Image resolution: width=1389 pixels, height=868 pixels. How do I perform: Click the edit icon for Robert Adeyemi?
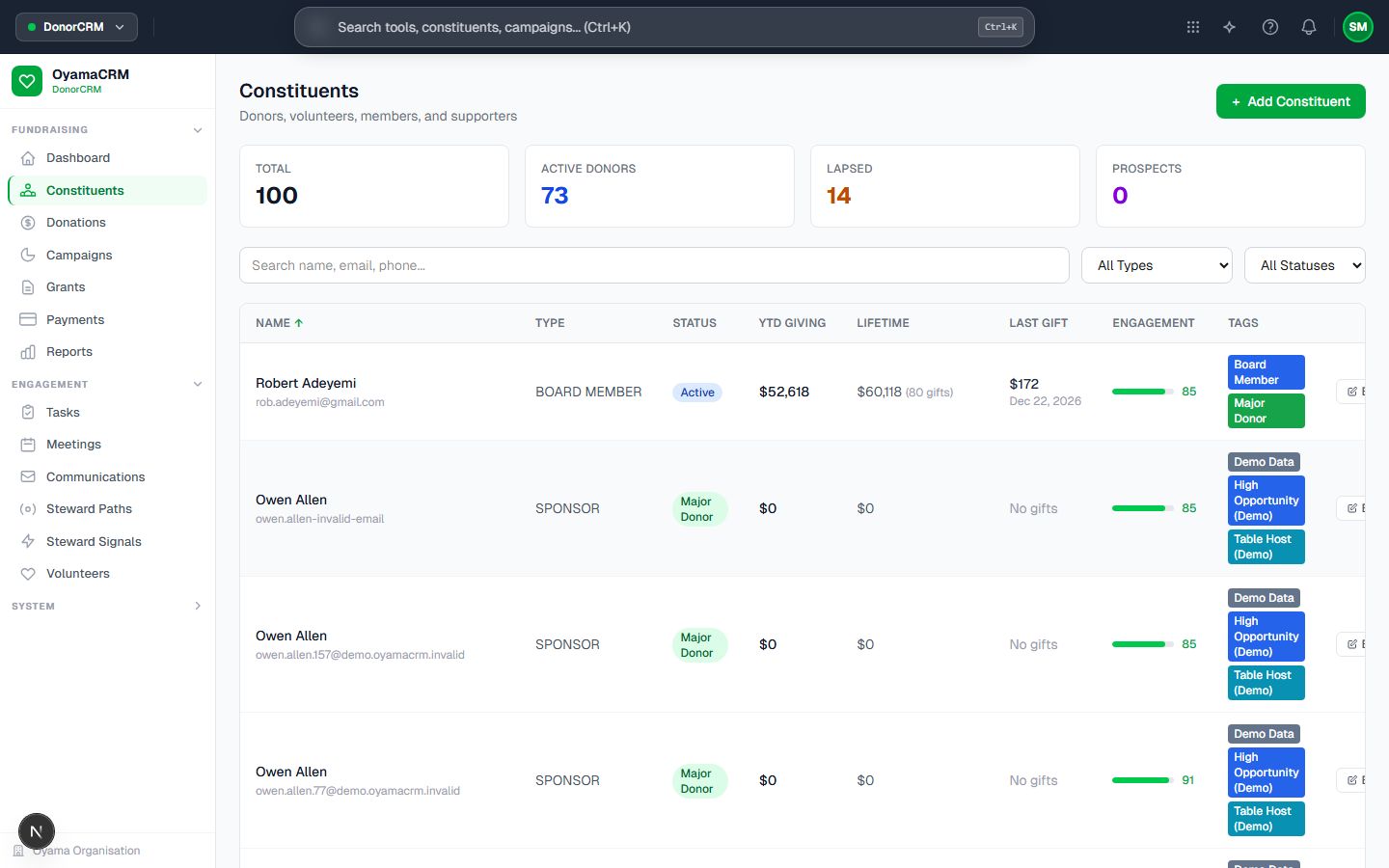pyautogui.click(x=1352, y=392)
